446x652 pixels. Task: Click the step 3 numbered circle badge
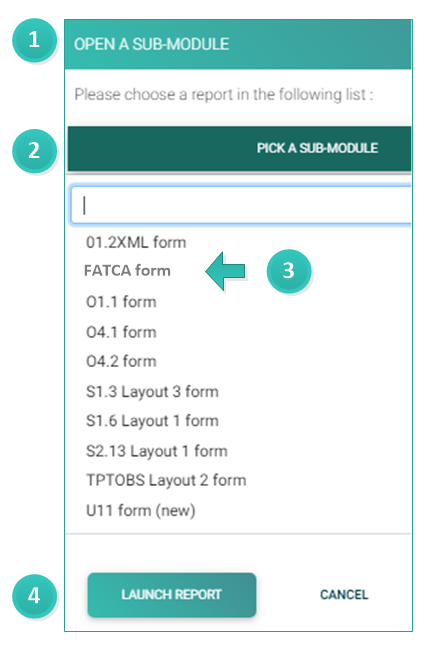point(288,271)
